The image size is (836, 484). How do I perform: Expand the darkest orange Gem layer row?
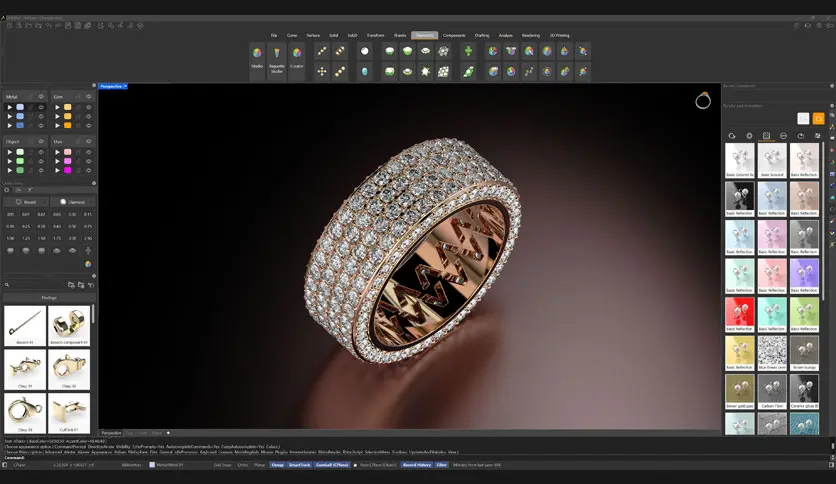57,125
